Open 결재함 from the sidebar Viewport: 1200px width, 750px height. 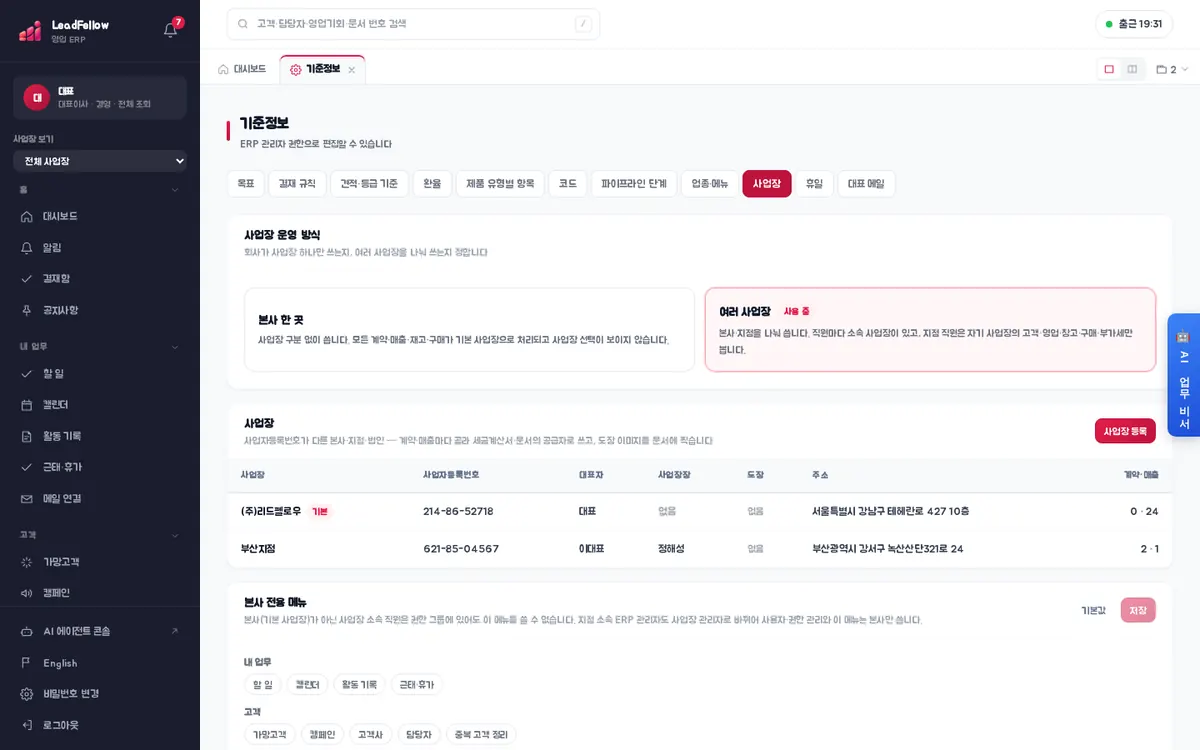point(100,278)
